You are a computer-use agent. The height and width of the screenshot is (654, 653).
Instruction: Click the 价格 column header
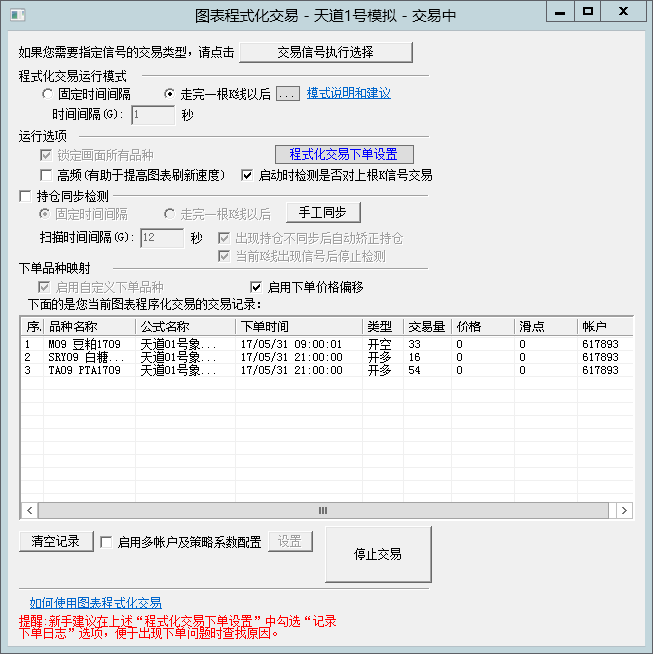tap(483, 326)
